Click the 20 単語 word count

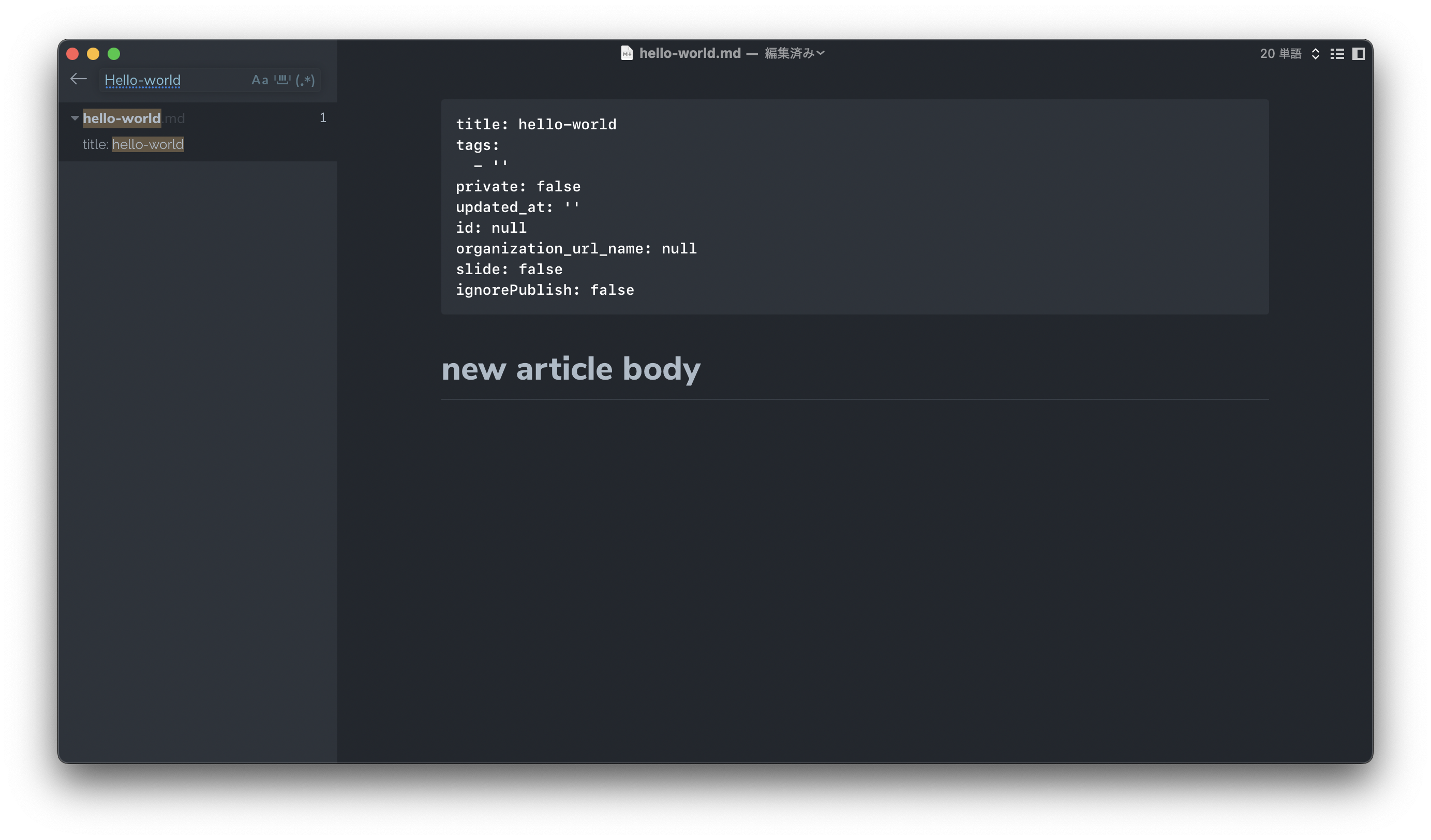tap(1280, 53)
